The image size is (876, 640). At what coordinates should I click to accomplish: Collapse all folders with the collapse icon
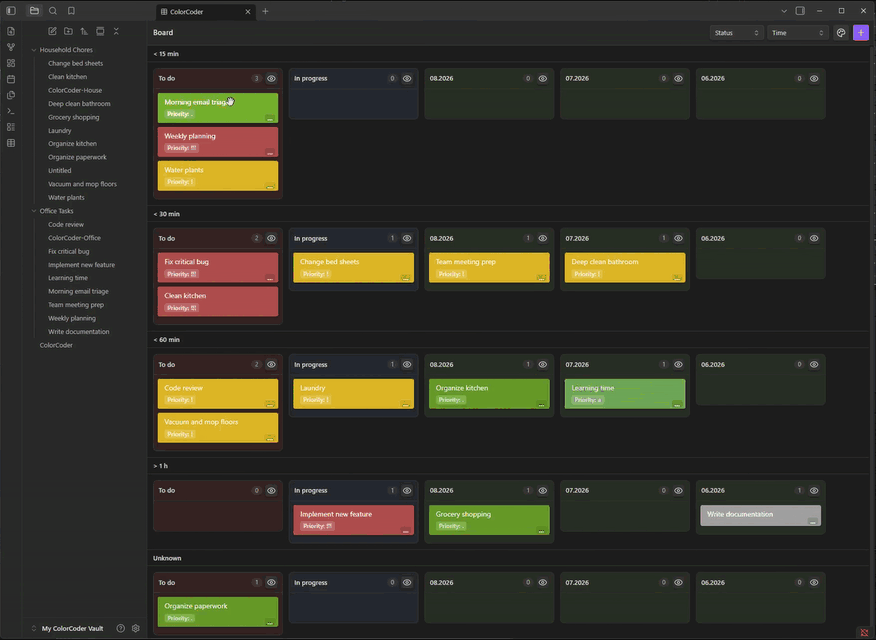[x=116, y=31]
